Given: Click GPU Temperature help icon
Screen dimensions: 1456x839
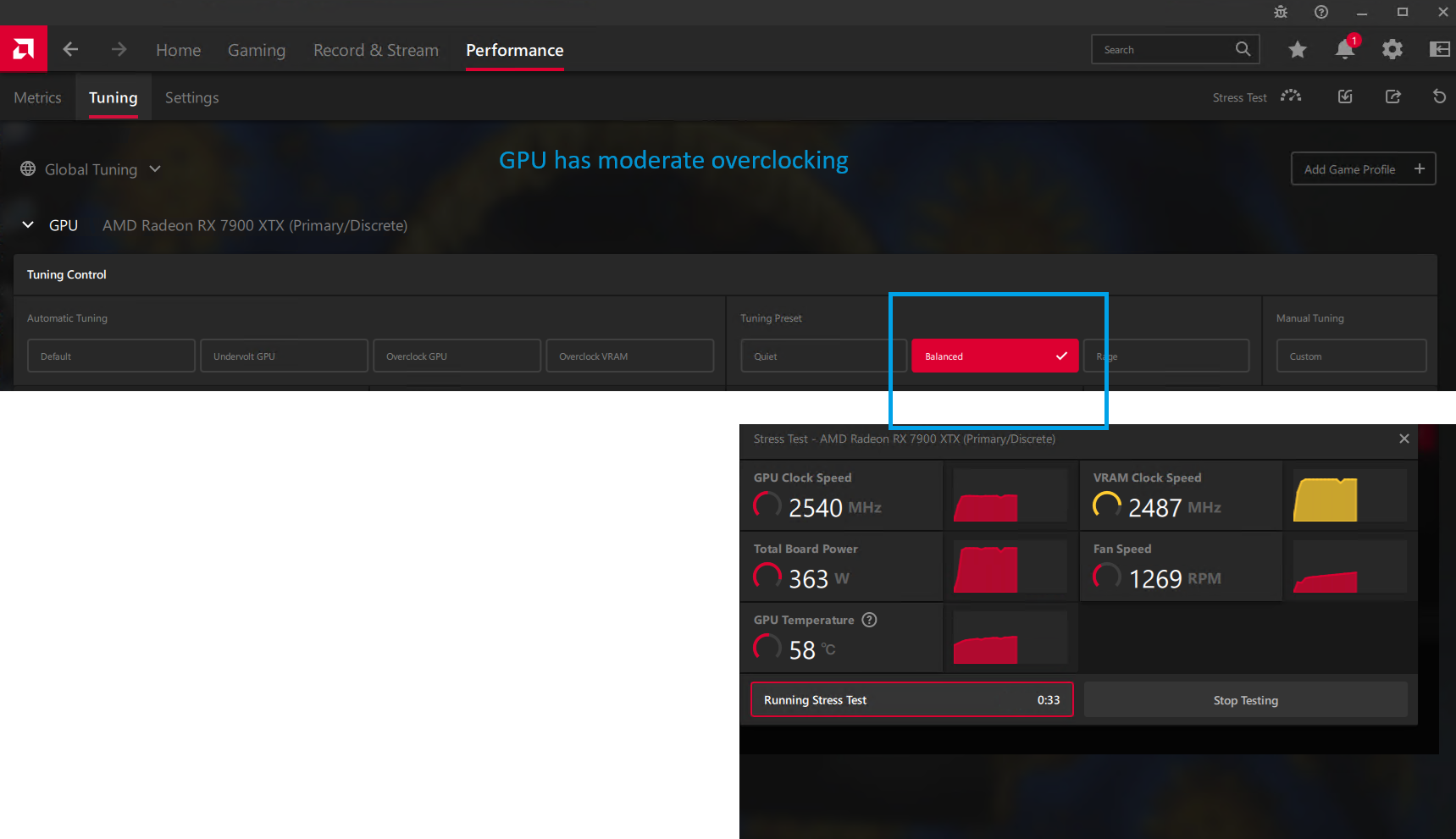Looking at the screenshot, I should 869,620.
